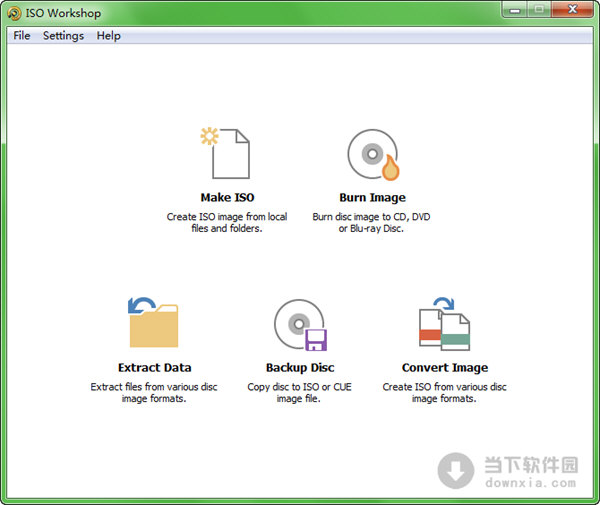This screenshot has height=505, width=600.
Task: Open the File menu
Action: coord(22,36)
